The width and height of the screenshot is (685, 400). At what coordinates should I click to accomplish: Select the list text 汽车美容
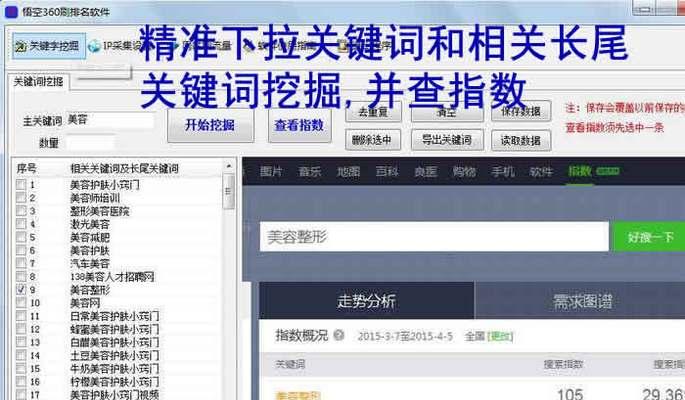90,264
